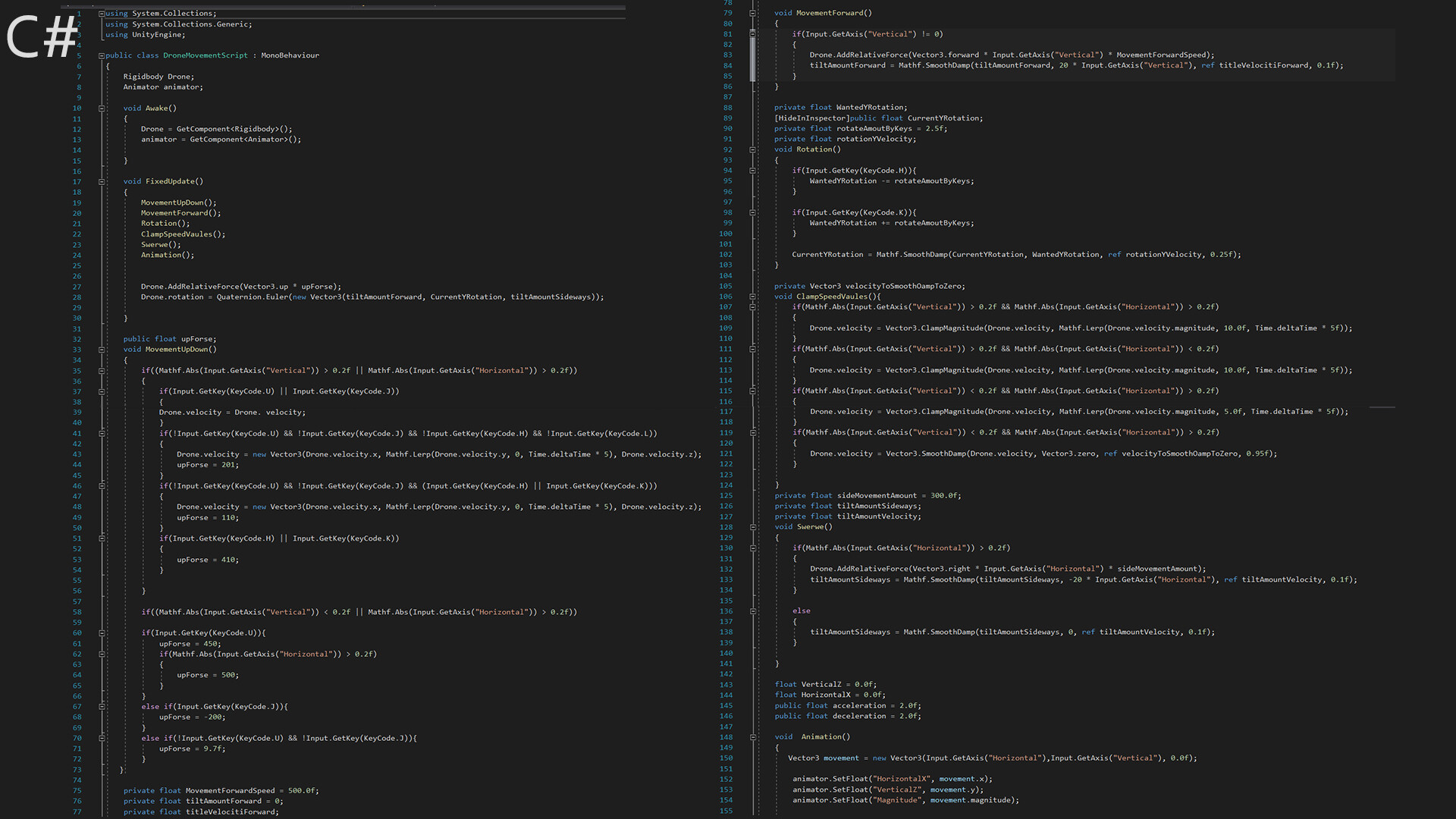Collapse the Swerwe() method fold marker
The image size is (1456, 819).
[752, 527]
